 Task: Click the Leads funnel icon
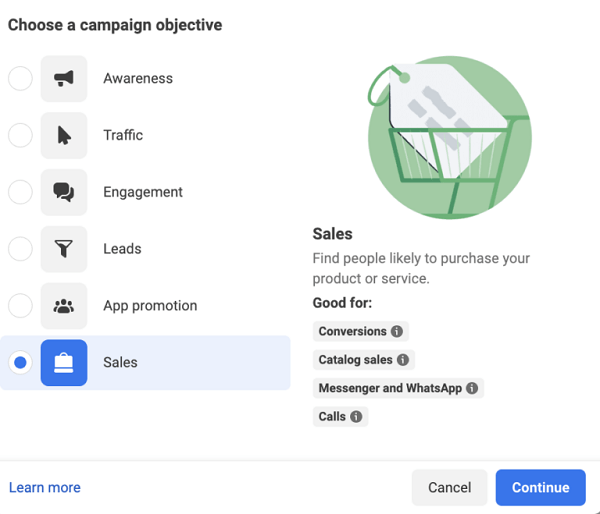tap(64, 250)
